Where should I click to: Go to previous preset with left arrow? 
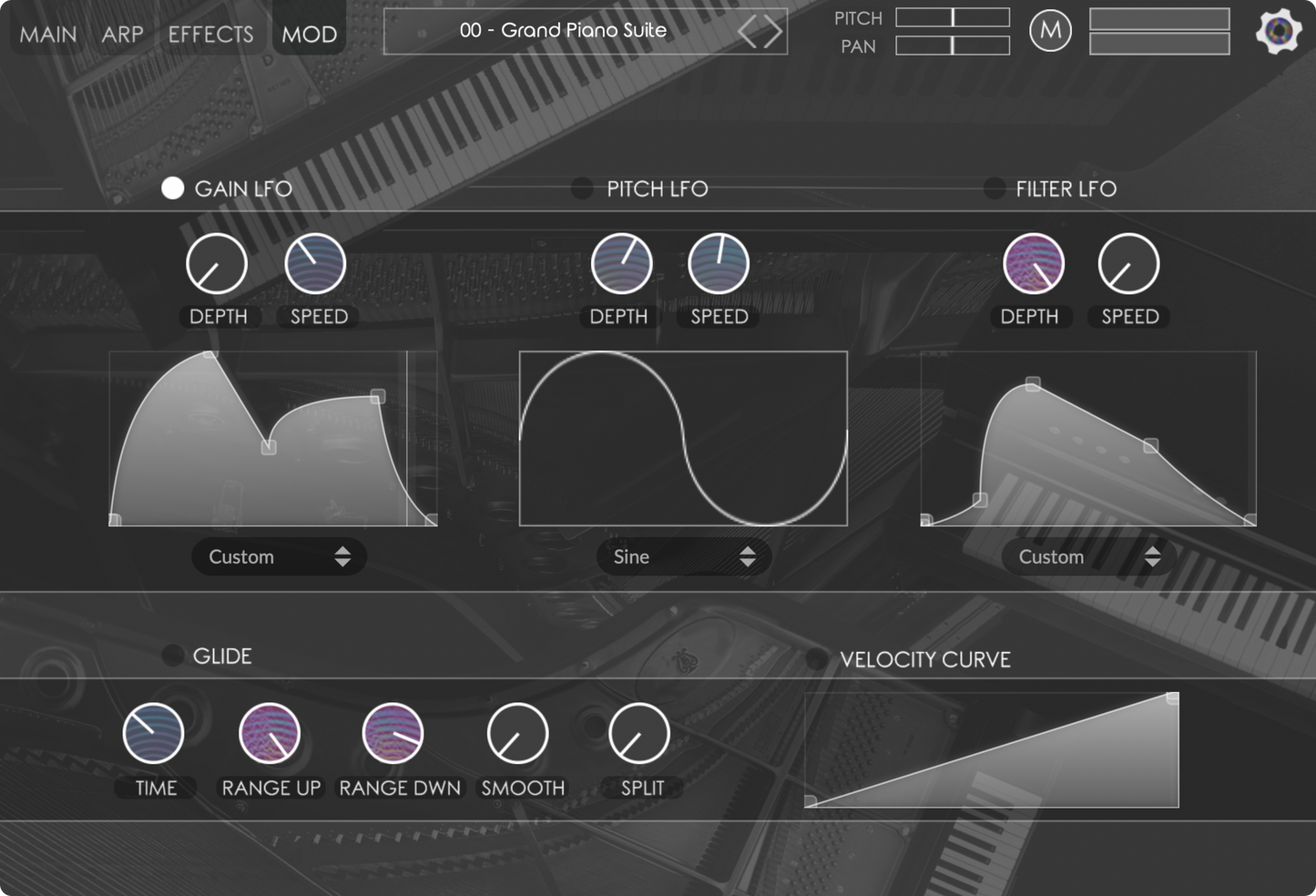(748, 32)
